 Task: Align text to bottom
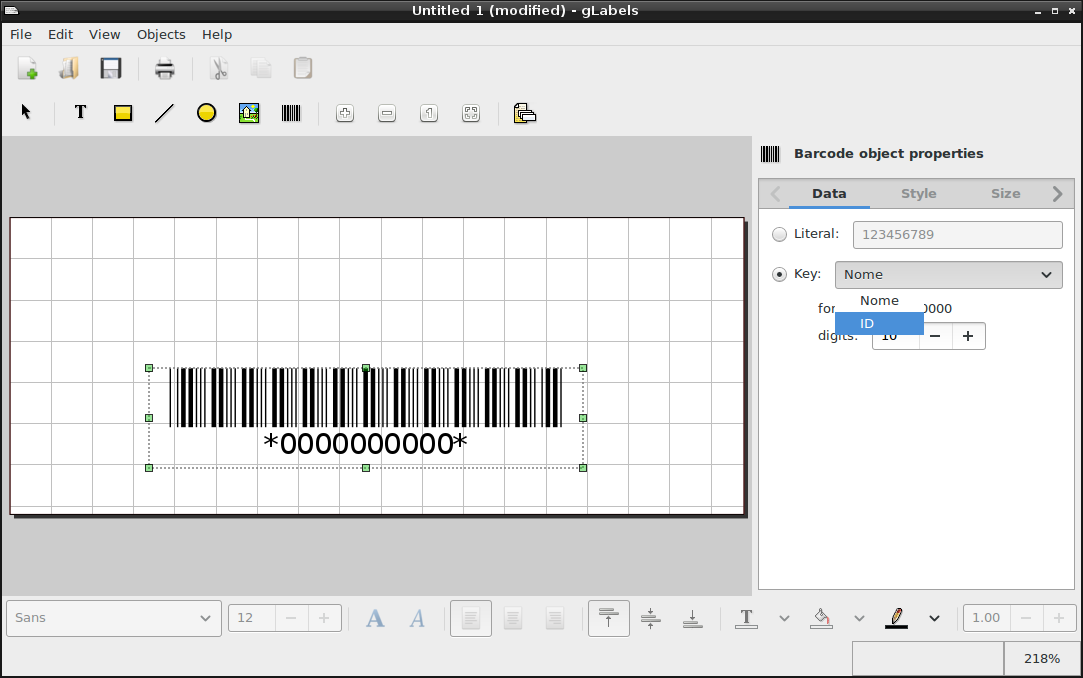692,618
